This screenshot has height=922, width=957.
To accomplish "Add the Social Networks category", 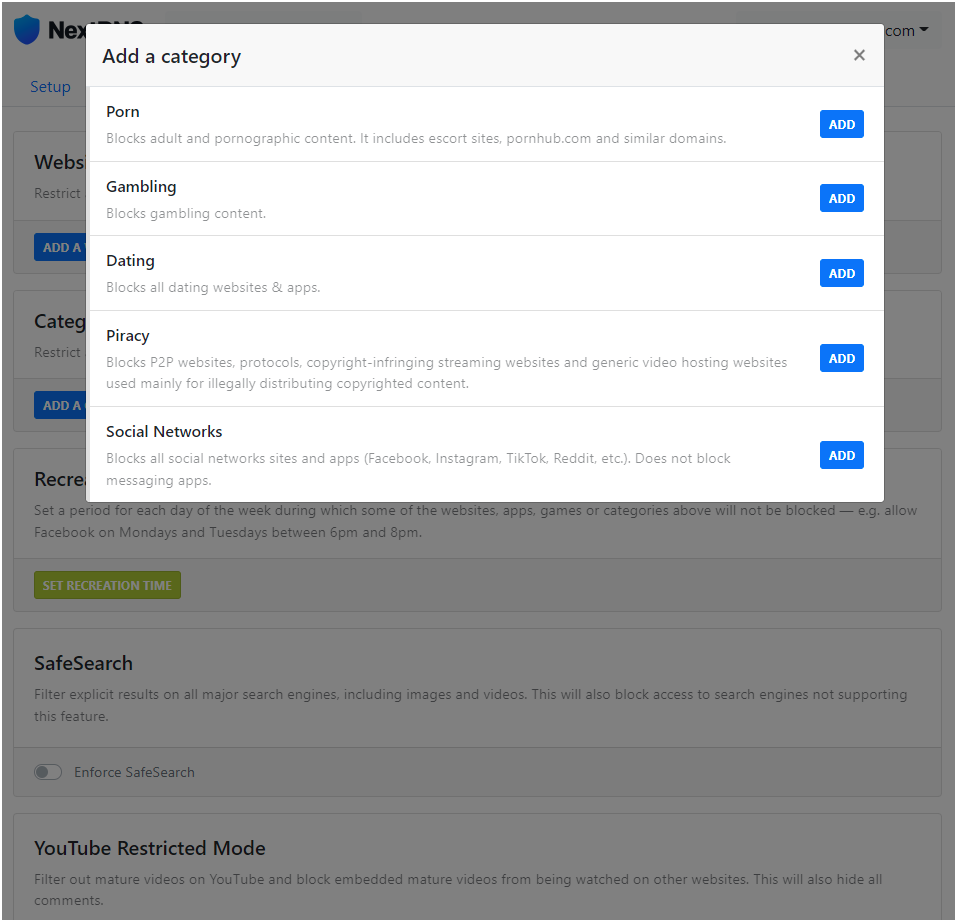I will pos(841,455).
